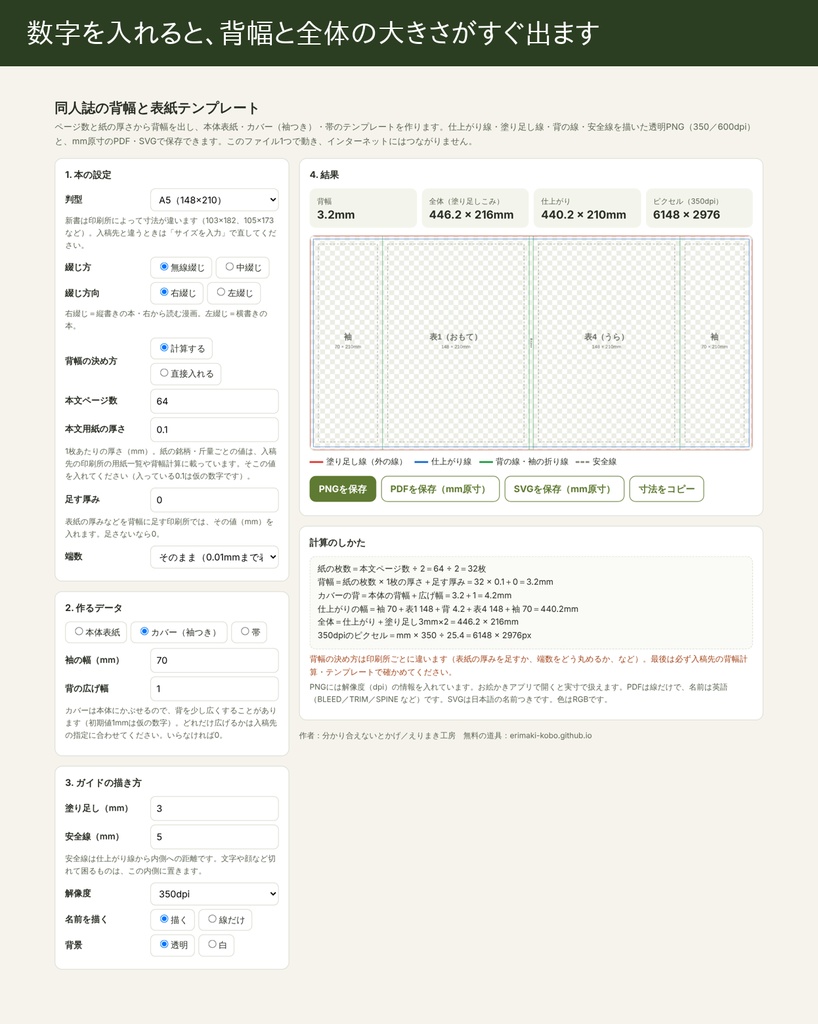Screen dimensions: 818x1024
Task: Click 背の線・袖の折り線 legend entry
Action: (524, 462)
